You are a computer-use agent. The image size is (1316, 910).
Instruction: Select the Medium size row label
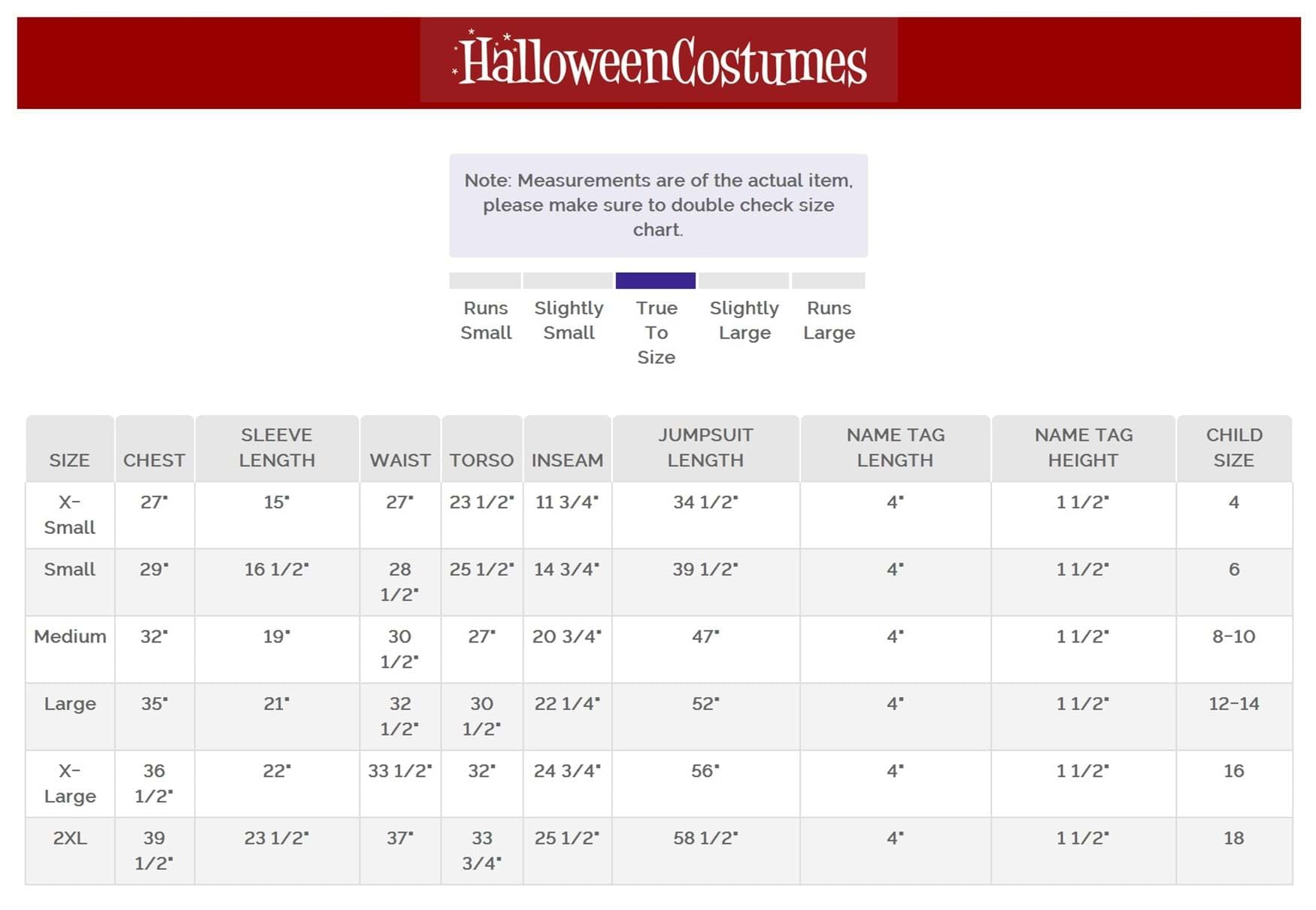coord(70,636)
